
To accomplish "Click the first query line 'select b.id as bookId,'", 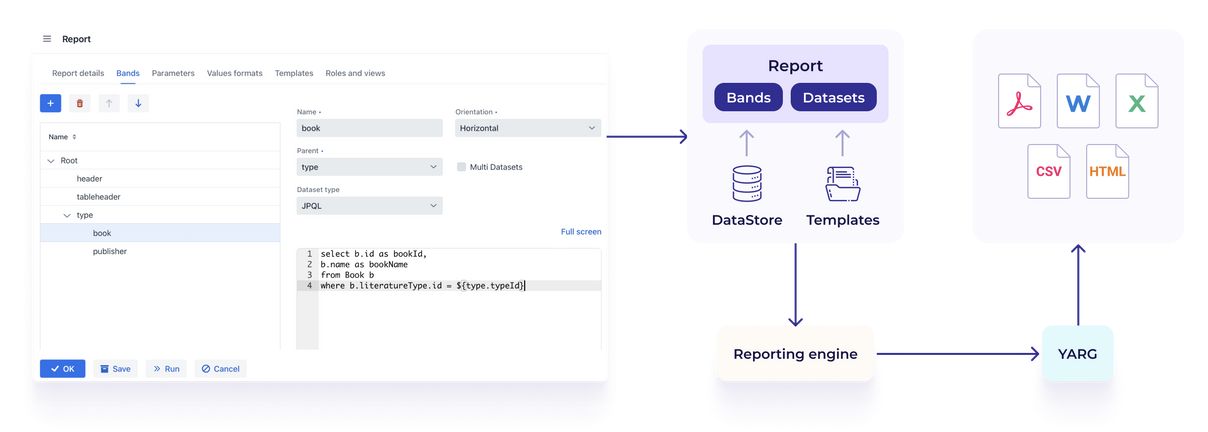I will 374,254.
